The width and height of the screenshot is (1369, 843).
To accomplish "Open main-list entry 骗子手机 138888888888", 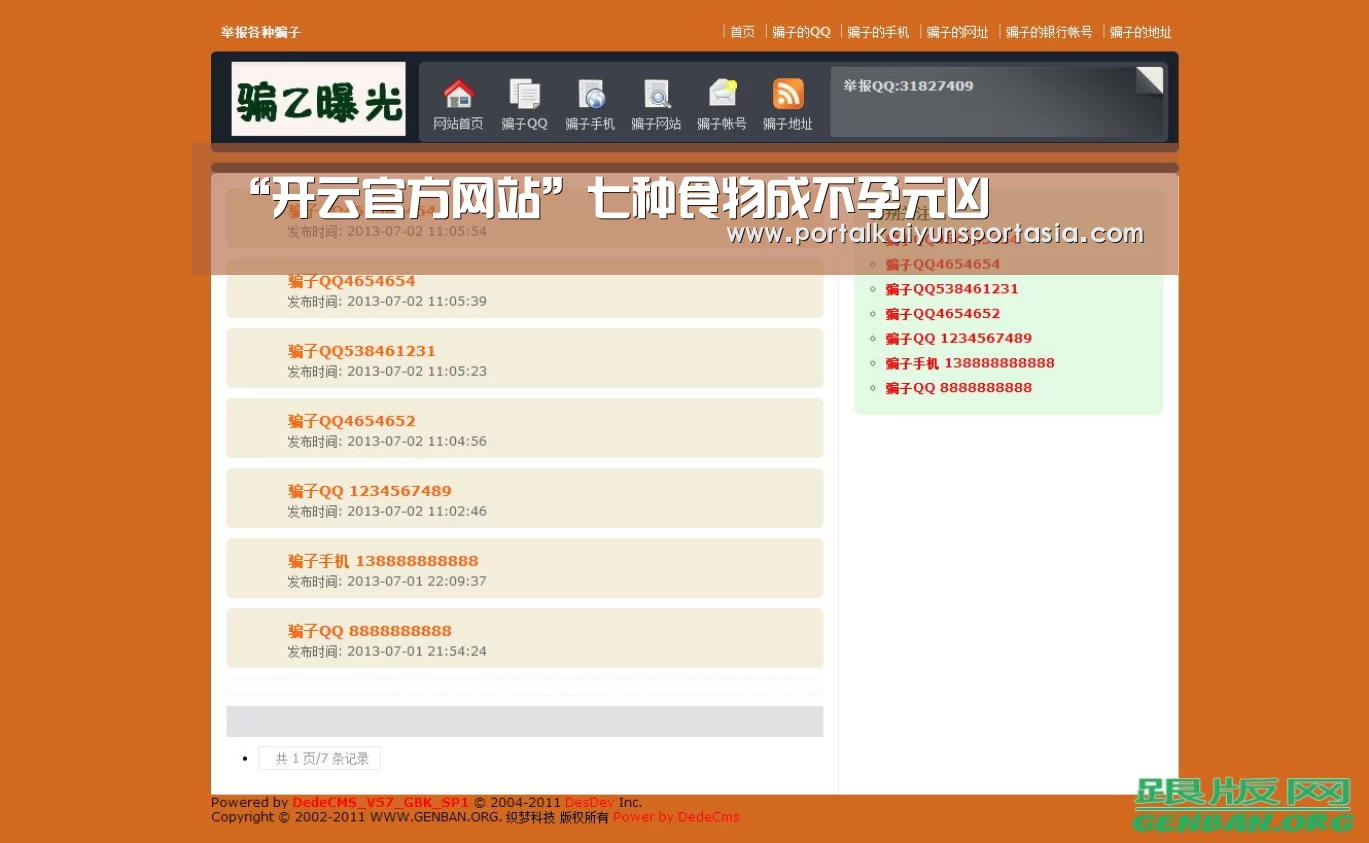I will [383, 561].
